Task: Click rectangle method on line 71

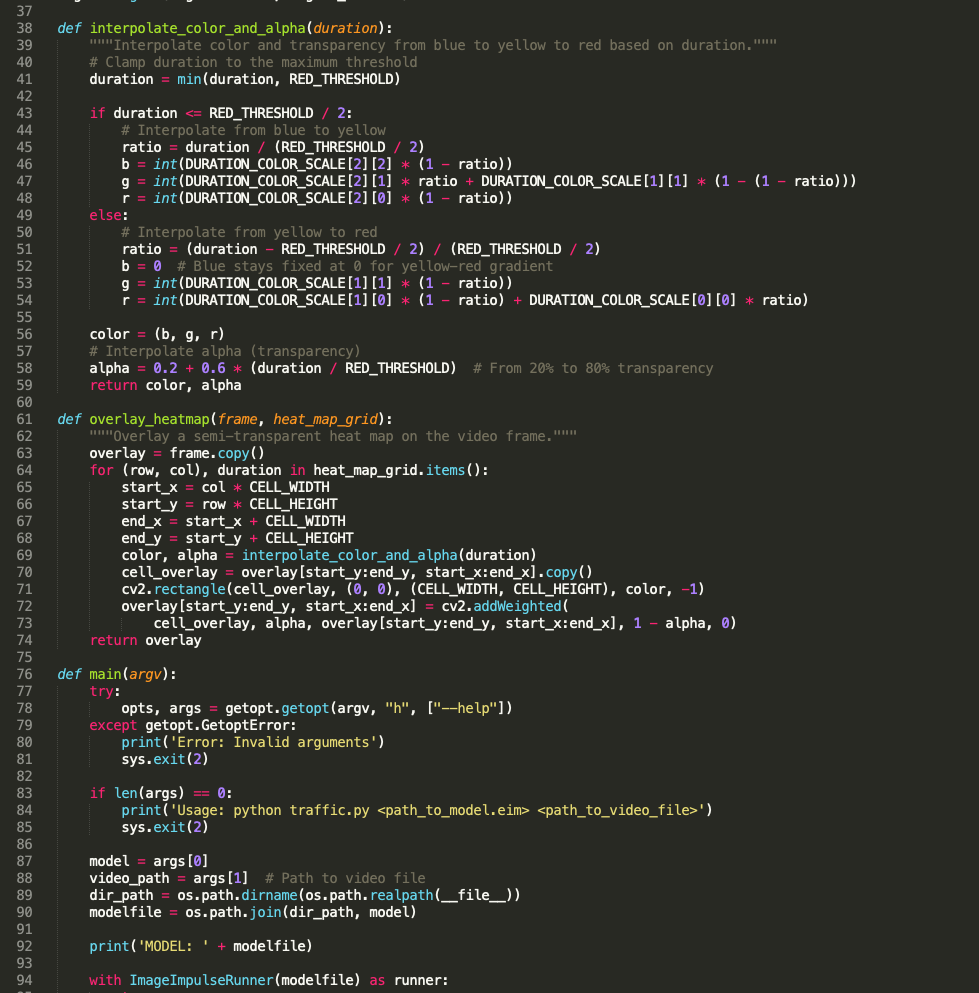Action: 189,590
